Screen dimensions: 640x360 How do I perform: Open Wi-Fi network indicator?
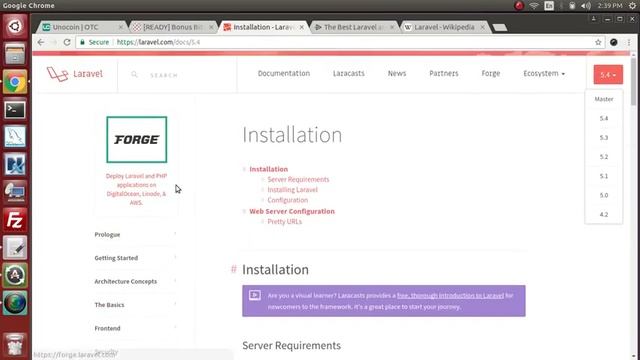coord(534,6)
